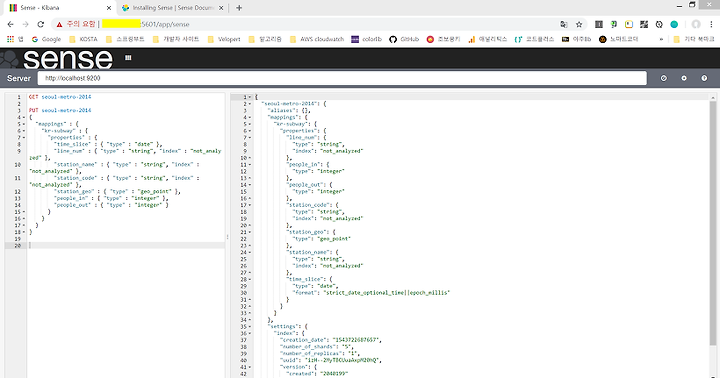Screen dimensions: 720x378
Task: Collapse "seoul-metro-2014" fold at output line 2
Action: tap(250, 104)
